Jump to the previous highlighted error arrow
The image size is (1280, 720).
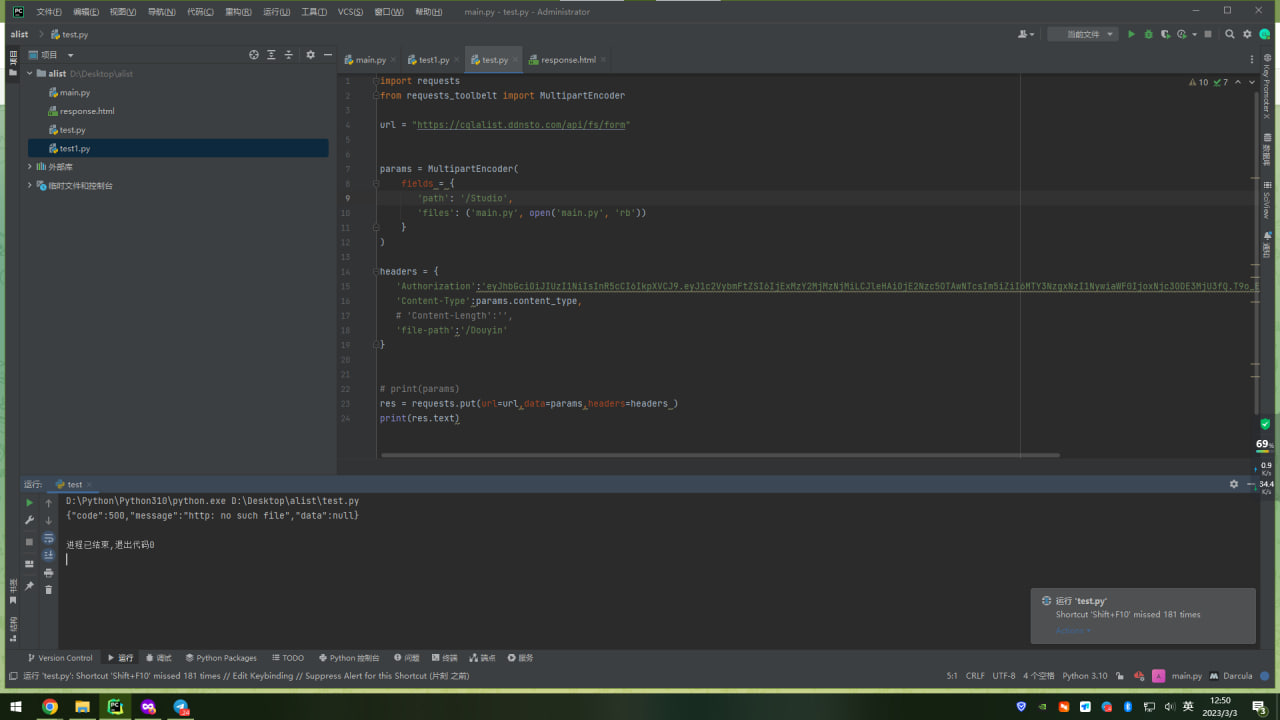click(x=1238, y=82)
